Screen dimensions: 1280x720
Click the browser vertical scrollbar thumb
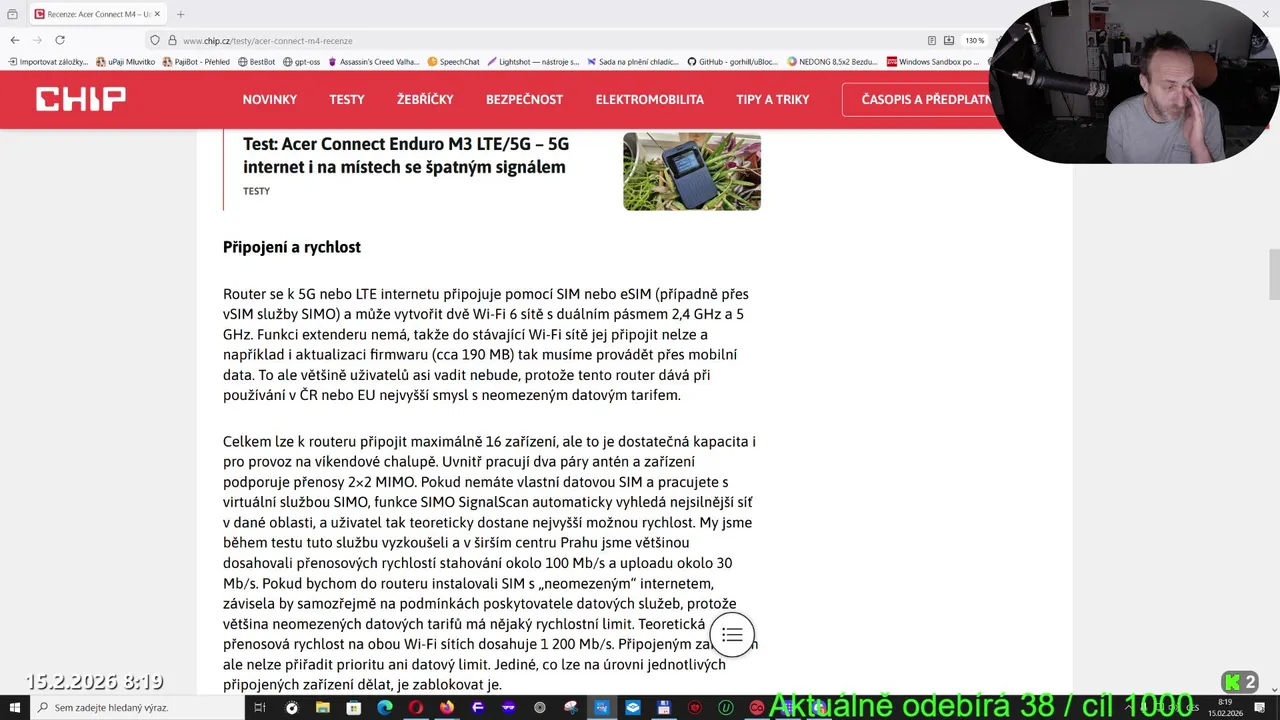click(1274, 274)
